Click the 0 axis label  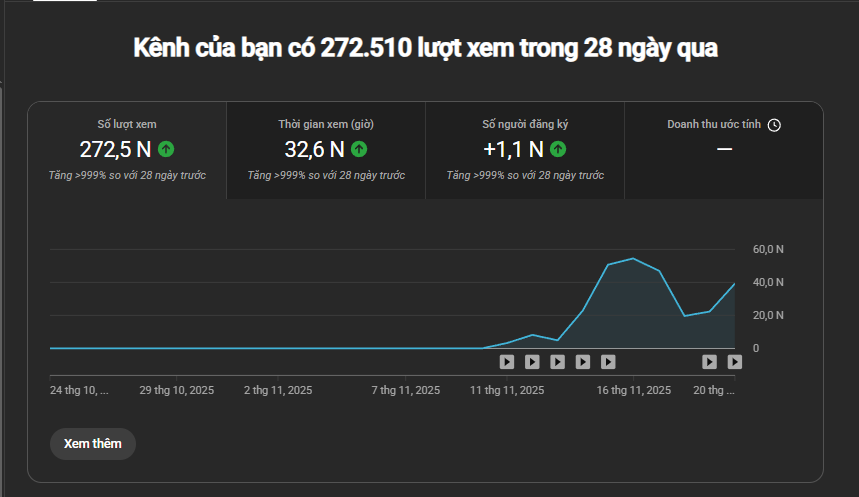pos(756,349)
